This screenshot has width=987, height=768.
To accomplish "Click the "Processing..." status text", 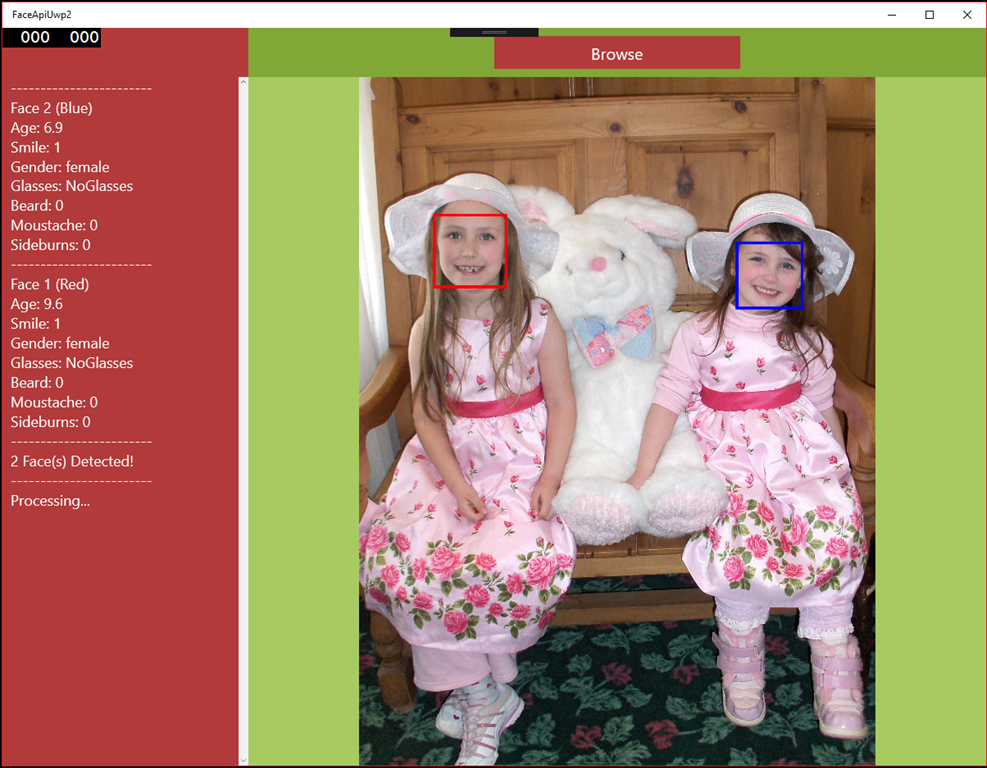I will pyautogui.click(x=50, y=501).
